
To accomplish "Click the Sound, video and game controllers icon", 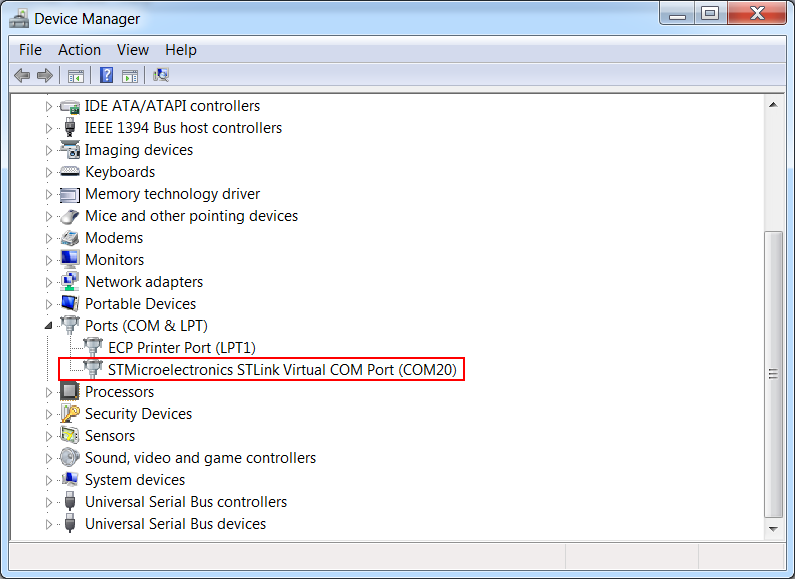I will [70, 458].
